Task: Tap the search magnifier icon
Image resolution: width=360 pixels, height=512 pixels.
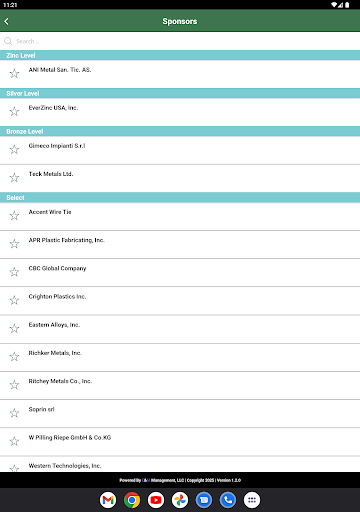Action: 8,41
